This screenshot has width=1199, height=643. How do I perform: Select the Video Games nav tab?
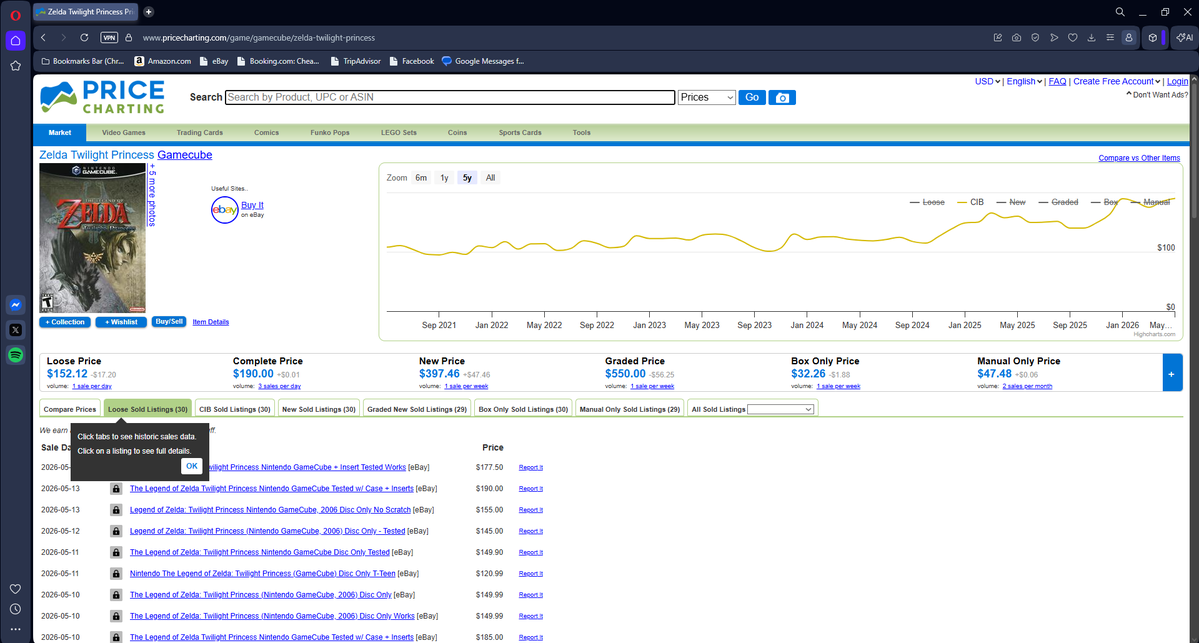point(124,132)
